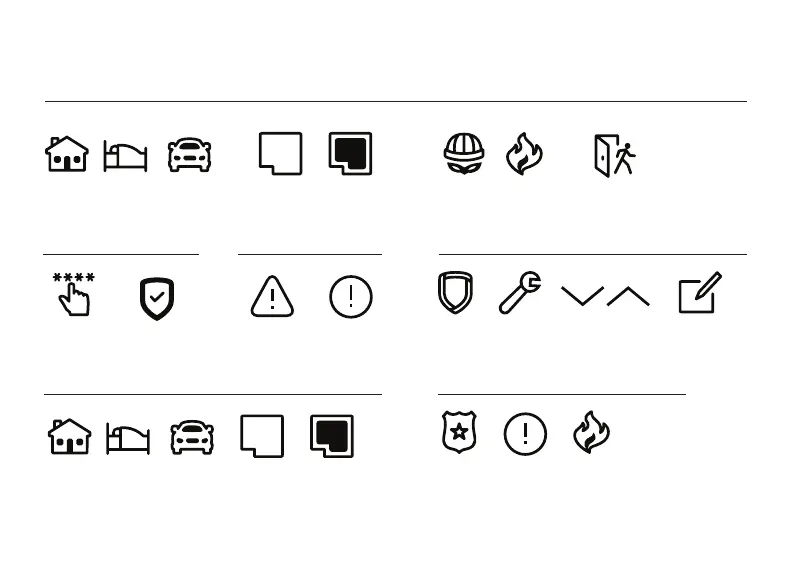792x576 pixels.
Task: Collapse using the upward chevron arrow
Action: click(628, 297)
